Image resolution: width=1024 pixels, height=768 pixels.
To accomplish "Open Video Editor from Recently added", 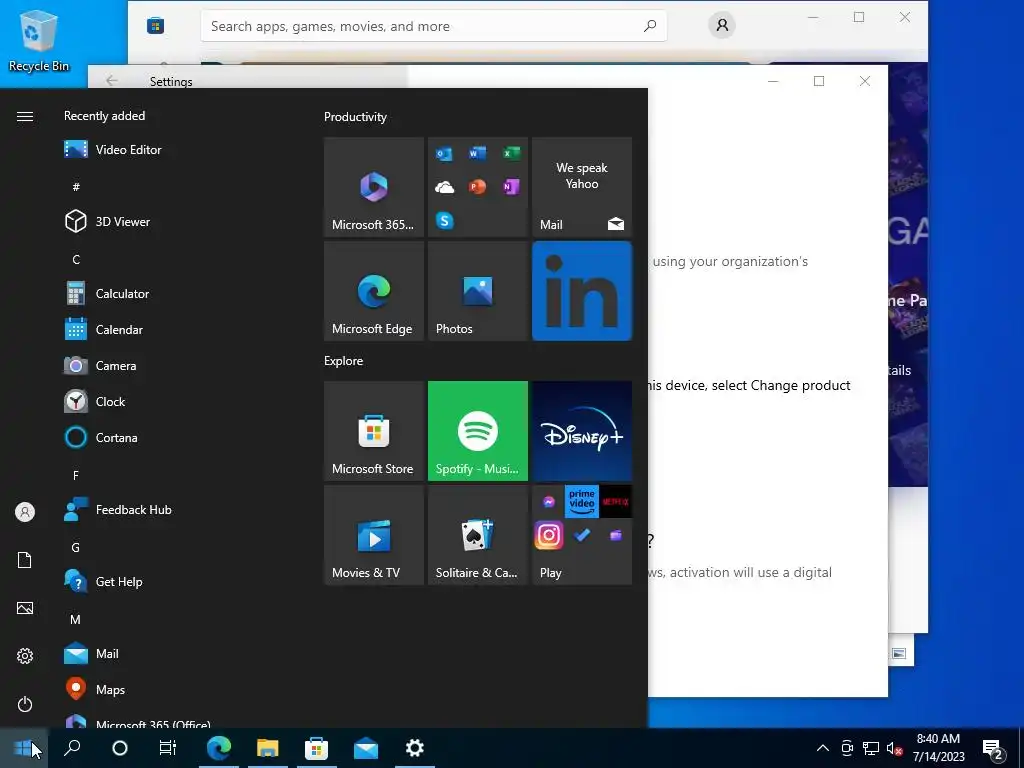I will coord(112,150).
